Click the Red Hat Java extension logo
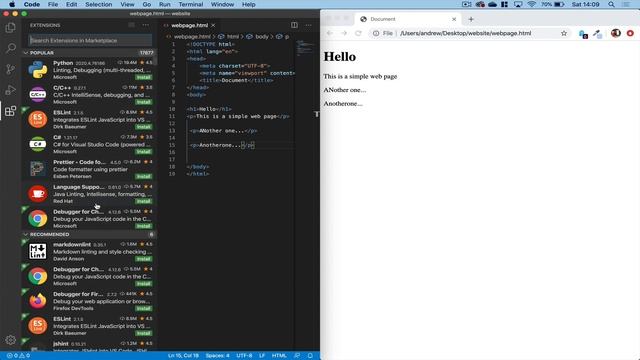Viewport: 640px width, 360px height. pos(38,194)
